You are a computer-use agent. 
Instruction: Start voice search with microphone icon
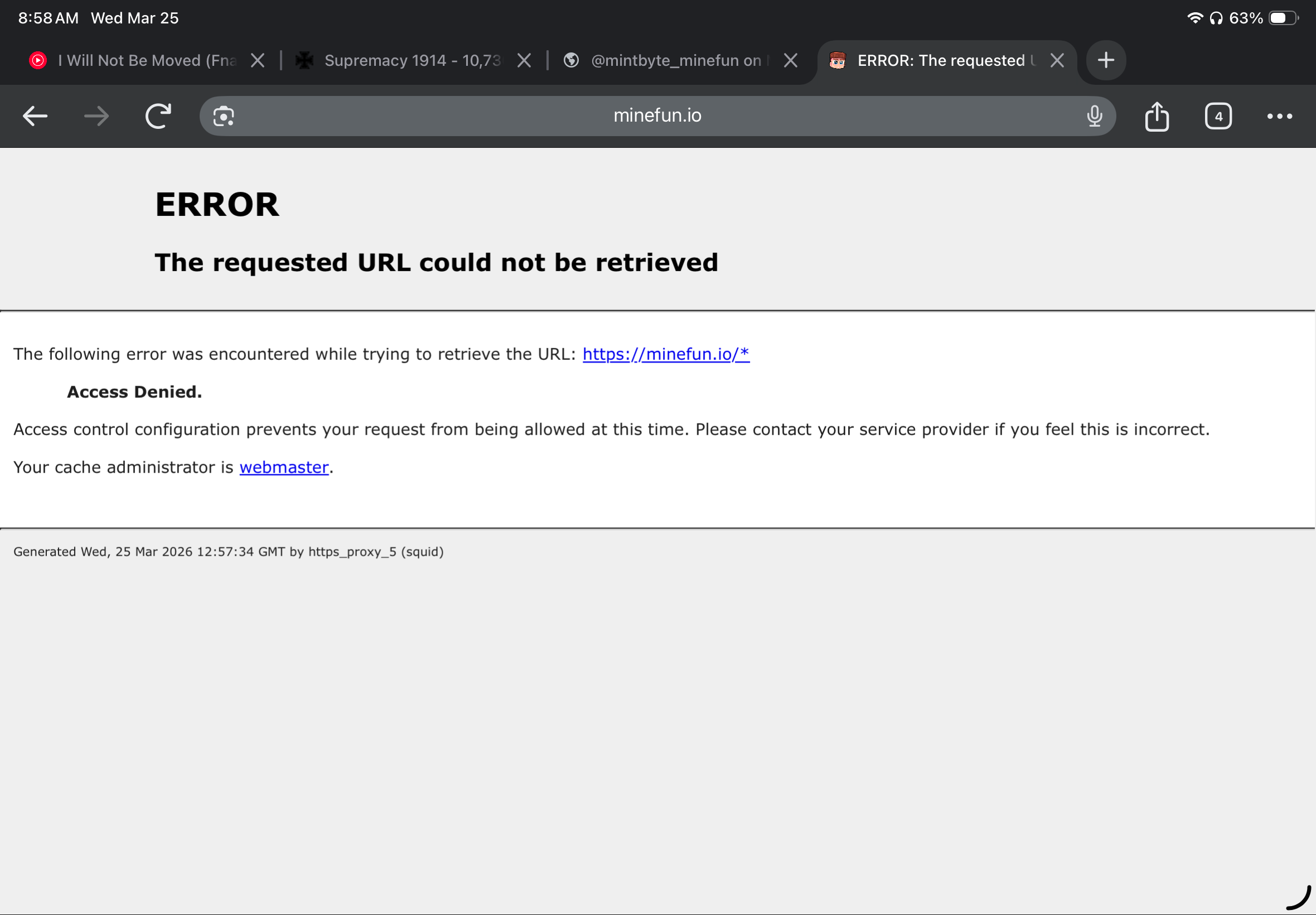click(x=1094, y=117)
